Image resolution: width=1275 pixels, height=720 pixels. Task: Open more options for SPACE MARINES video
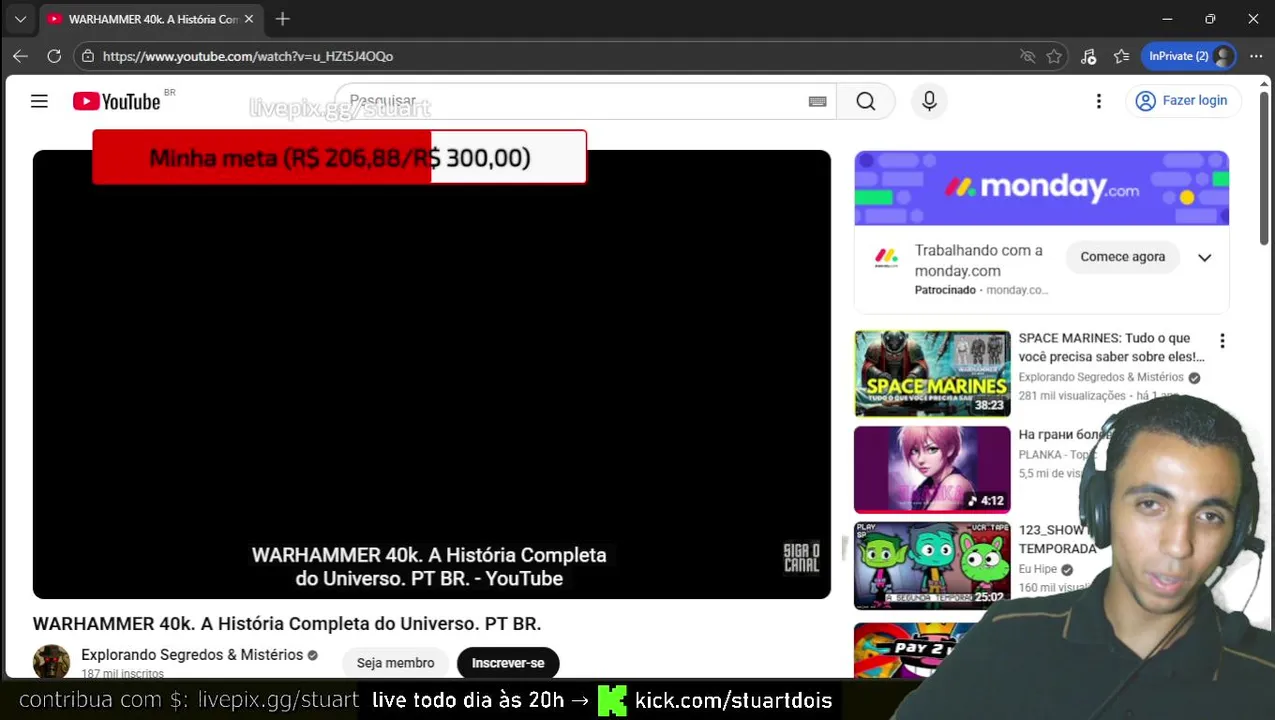pos(1221,341)
